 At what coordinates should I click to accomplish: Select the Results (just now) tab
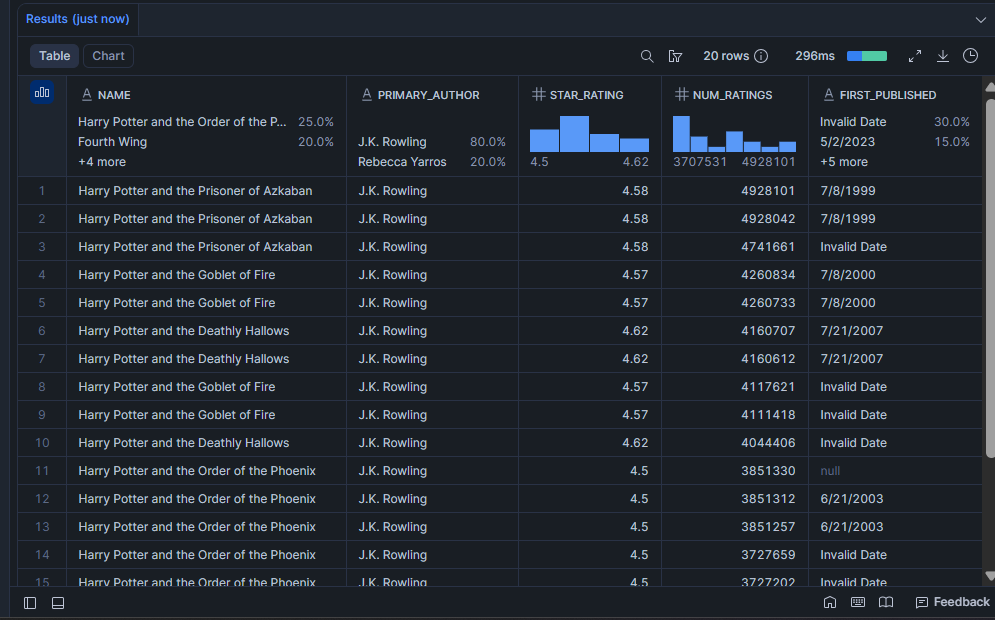click(77, 19)
